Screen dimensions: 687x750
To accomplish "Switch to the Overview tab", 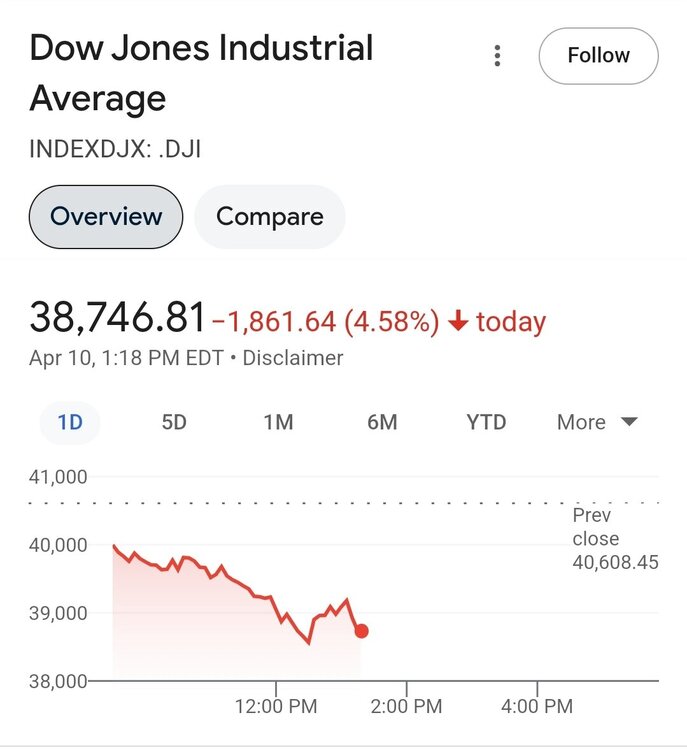I will [106, 216].
